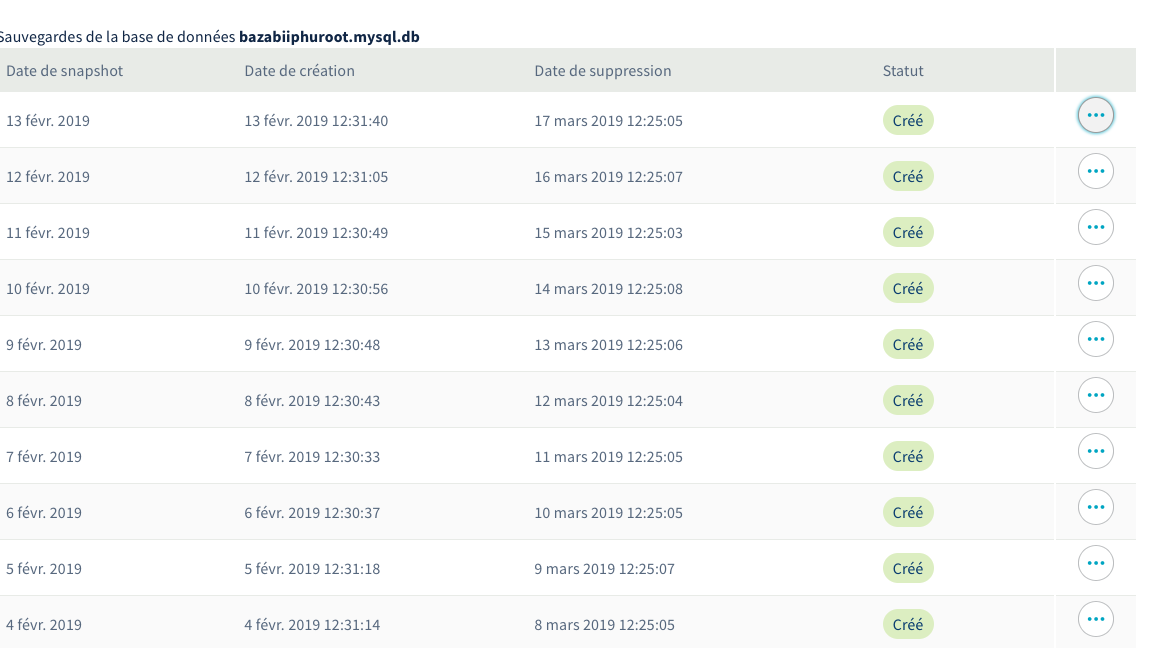The image size is (1161, 648).
Task: Click the 'Date de suppression' column header
Action: [603, 71]
